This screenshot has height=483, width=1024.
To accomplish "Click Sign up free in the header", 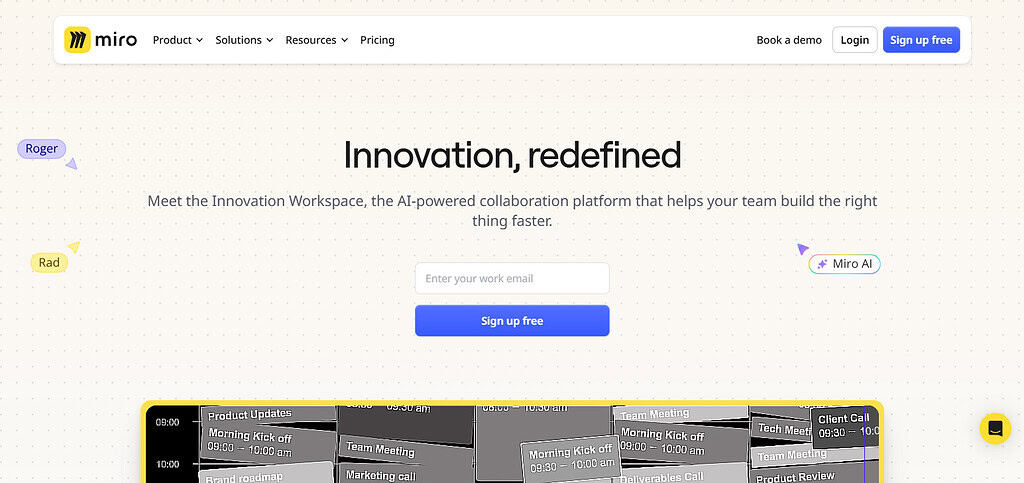I will tap(921, 40).
